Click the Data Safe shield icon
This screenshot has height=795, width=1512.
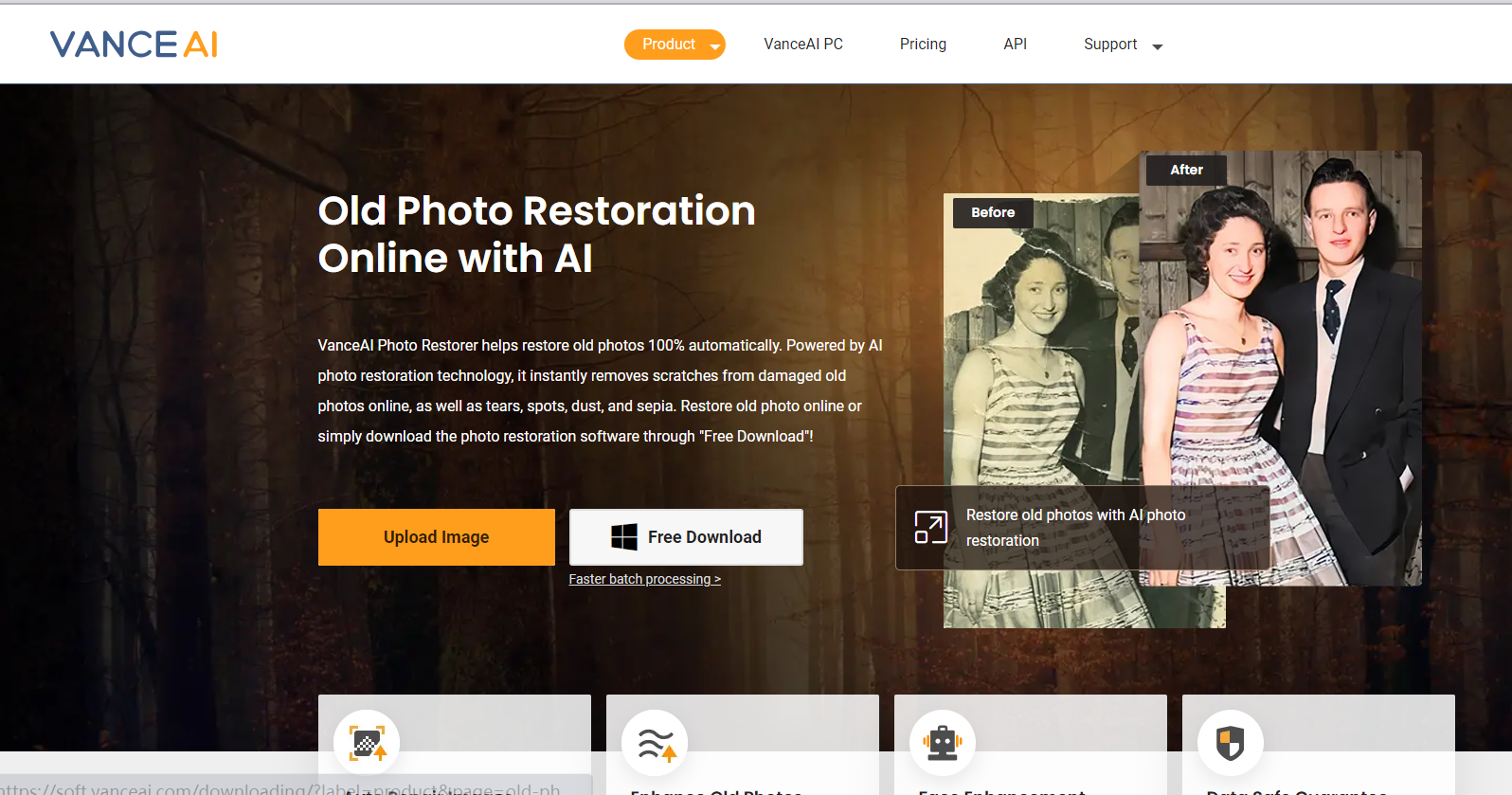pos(1231,743)
